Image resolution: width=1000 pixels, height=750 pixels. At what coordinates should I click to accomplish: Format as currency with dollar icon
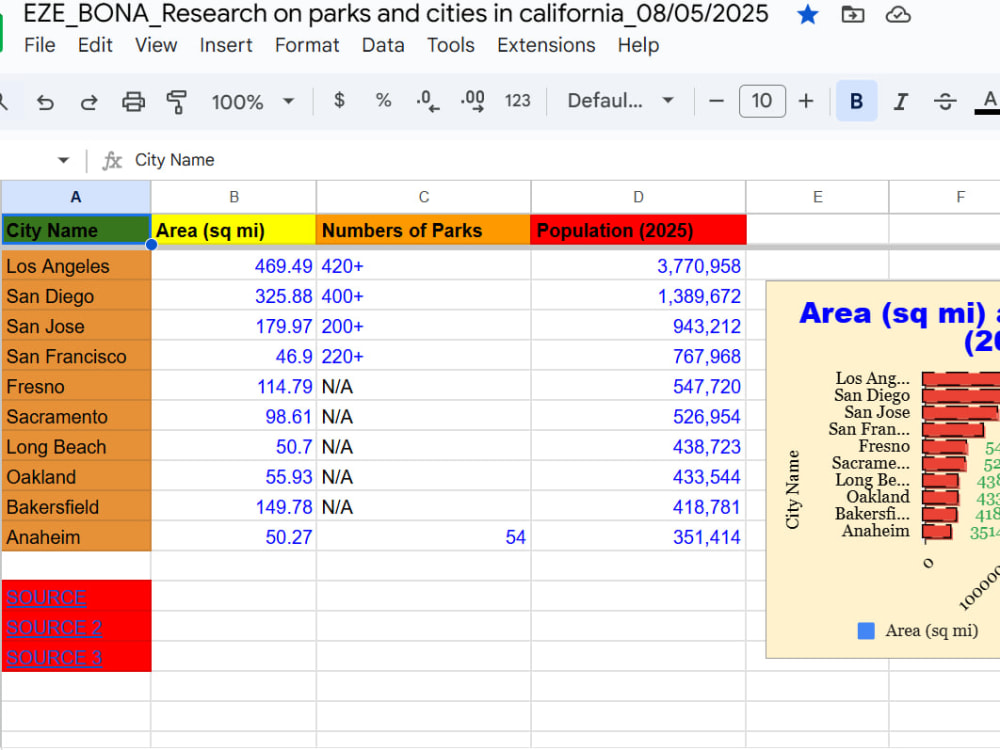click(339, 100)
